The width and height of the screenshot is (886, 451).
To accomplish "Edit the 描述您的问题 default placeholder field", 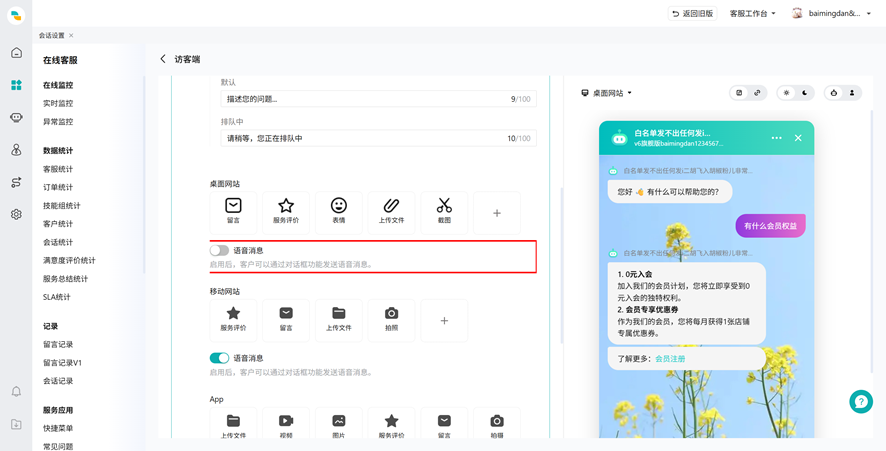I will tap(379, 99).
